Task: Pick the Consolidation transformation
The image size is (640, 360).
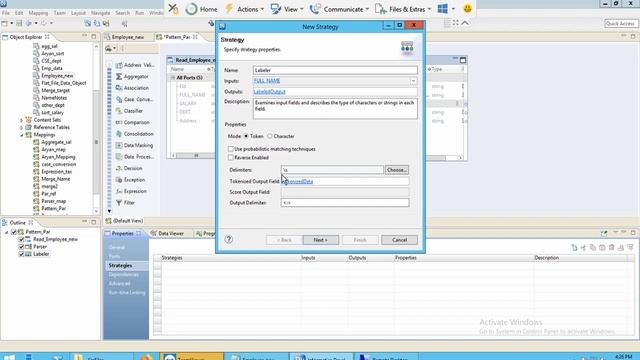Action: point(134,133)
